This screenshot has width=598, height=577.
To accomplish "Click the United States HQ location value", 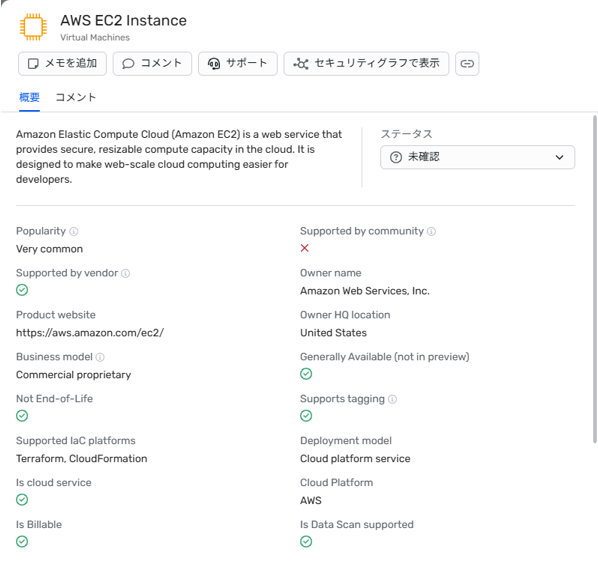I will pos(333,333).
